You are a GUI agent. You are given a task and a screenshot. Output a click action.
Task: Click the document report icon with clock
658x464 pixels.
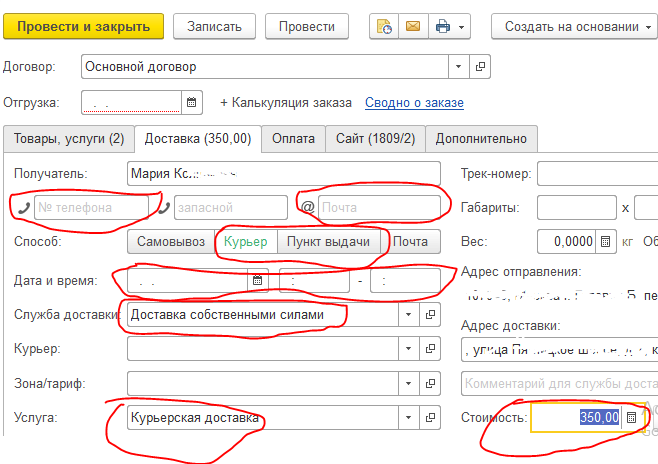click(x=384, y=27)
